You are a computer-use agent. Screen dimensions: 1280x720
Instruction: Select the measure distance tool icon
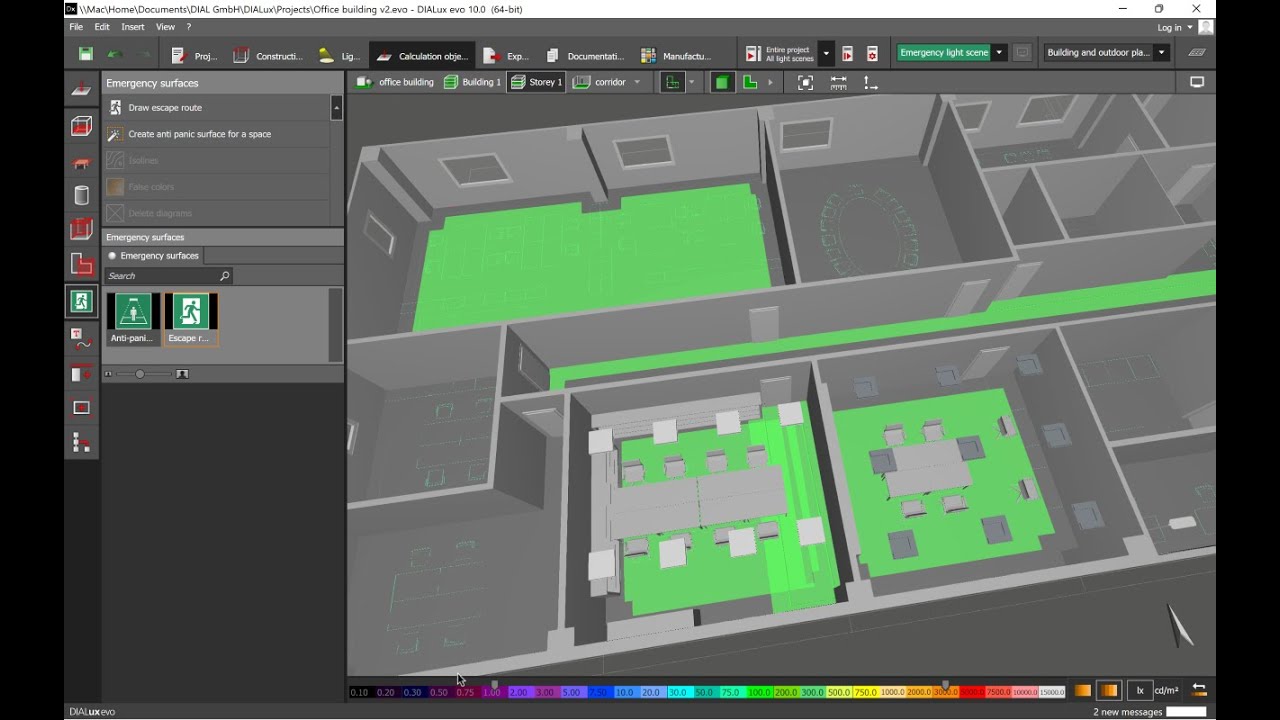click(x=838, y=83)
